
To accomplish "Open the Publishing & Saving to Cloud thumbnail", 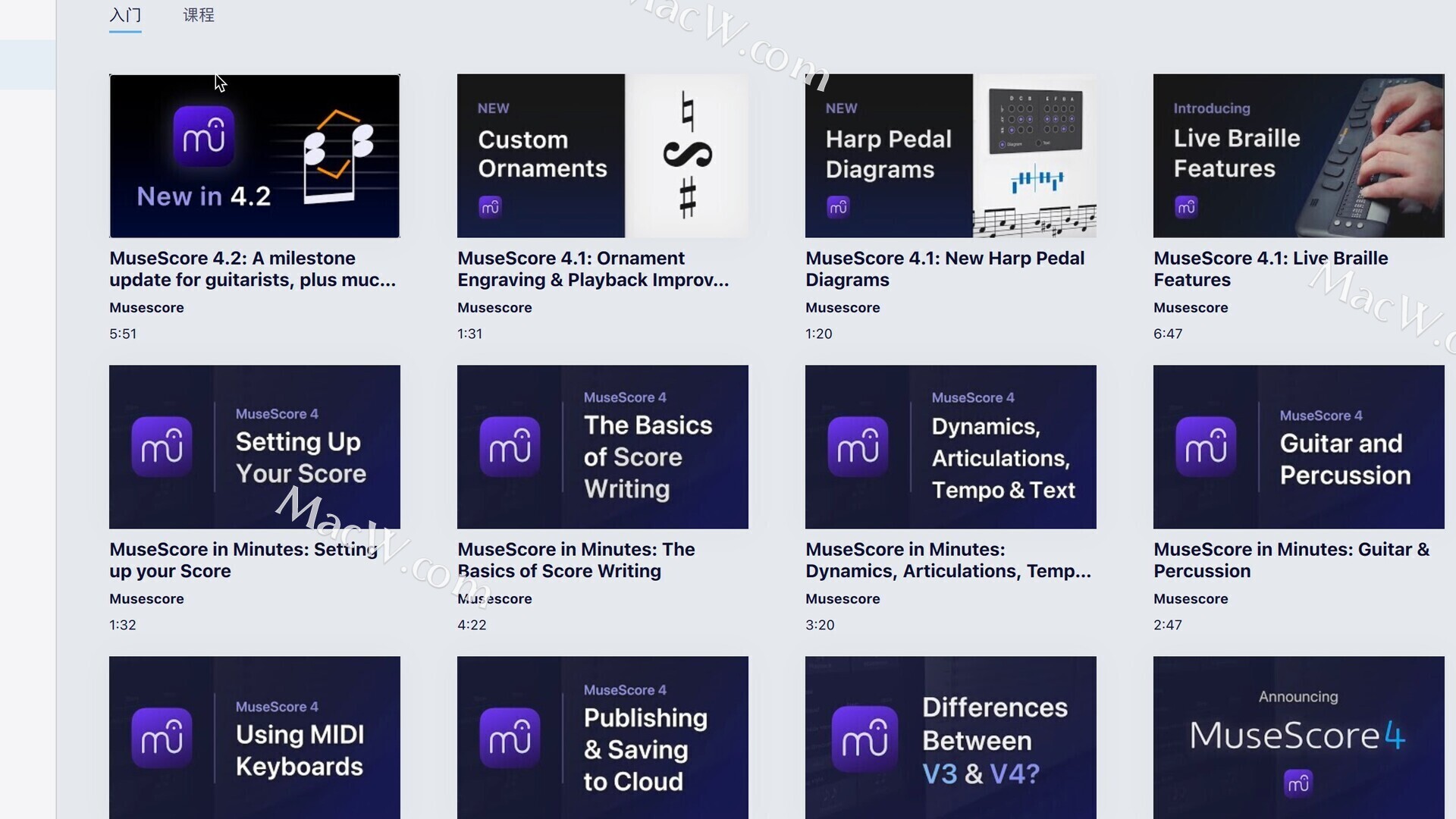I will point(603,737).
